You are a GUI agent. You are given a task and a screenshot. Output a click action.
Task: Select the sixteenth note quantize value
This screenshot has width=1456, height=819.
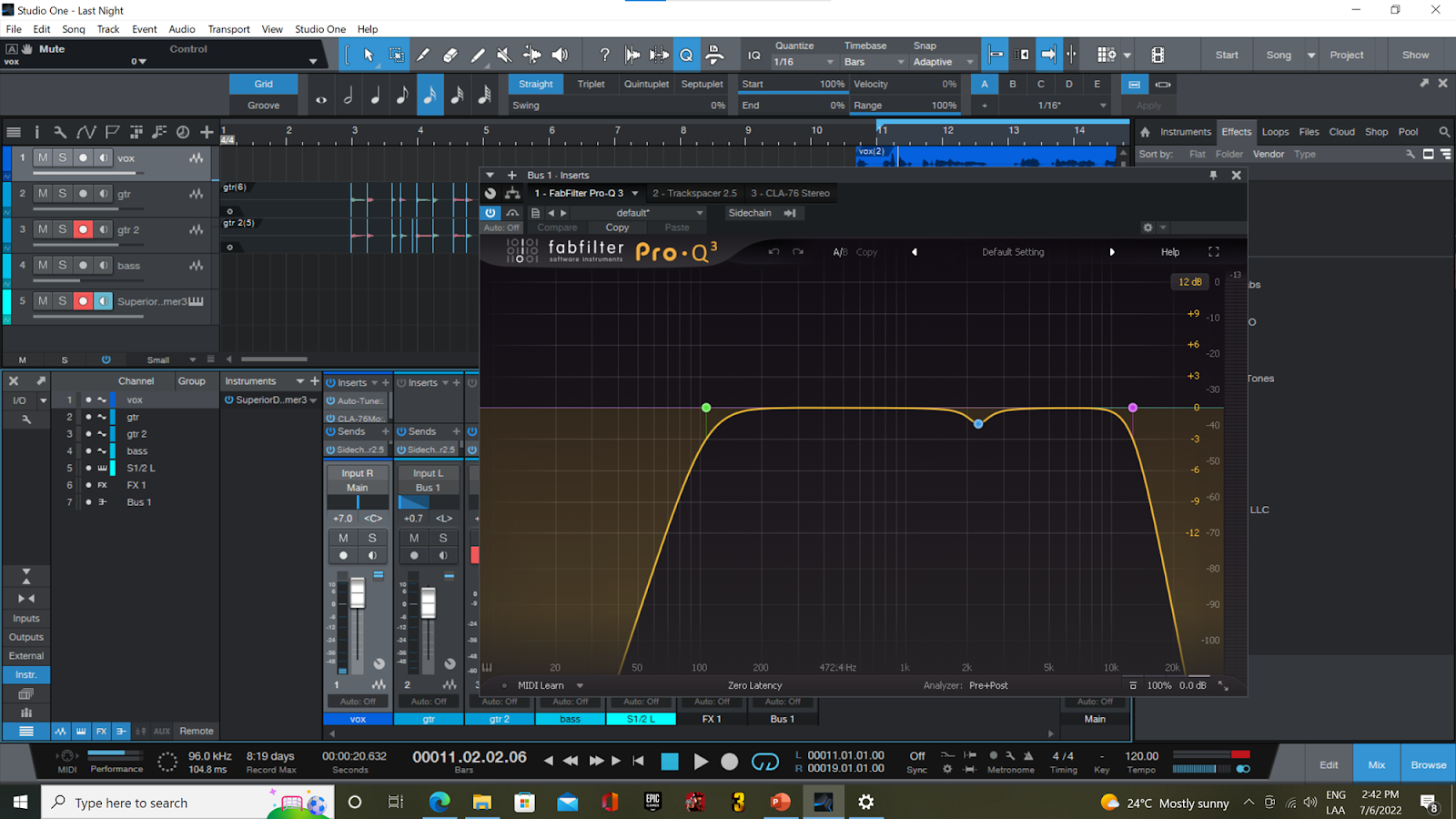coord(430,95)
